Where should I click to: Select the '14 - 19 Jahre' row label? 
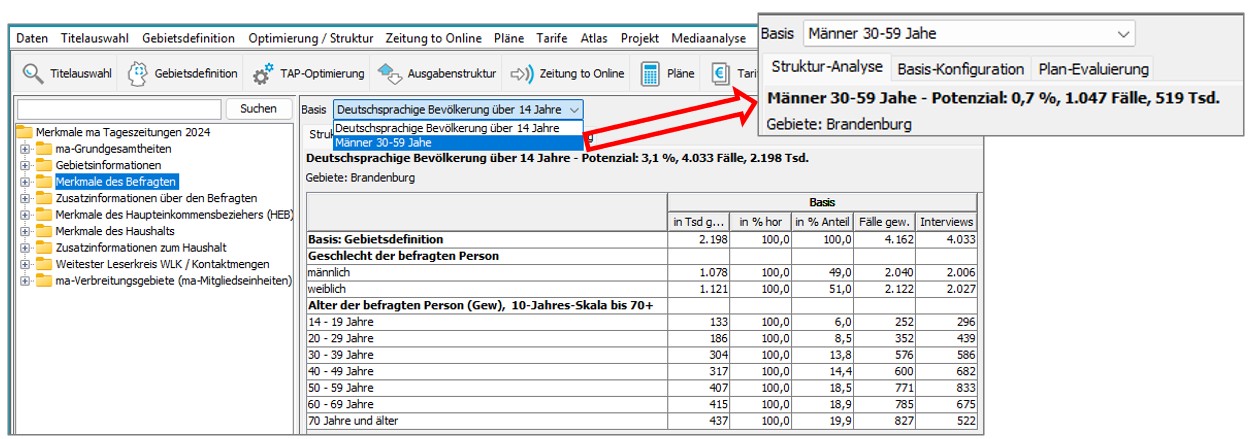click(x=341, y=321)
